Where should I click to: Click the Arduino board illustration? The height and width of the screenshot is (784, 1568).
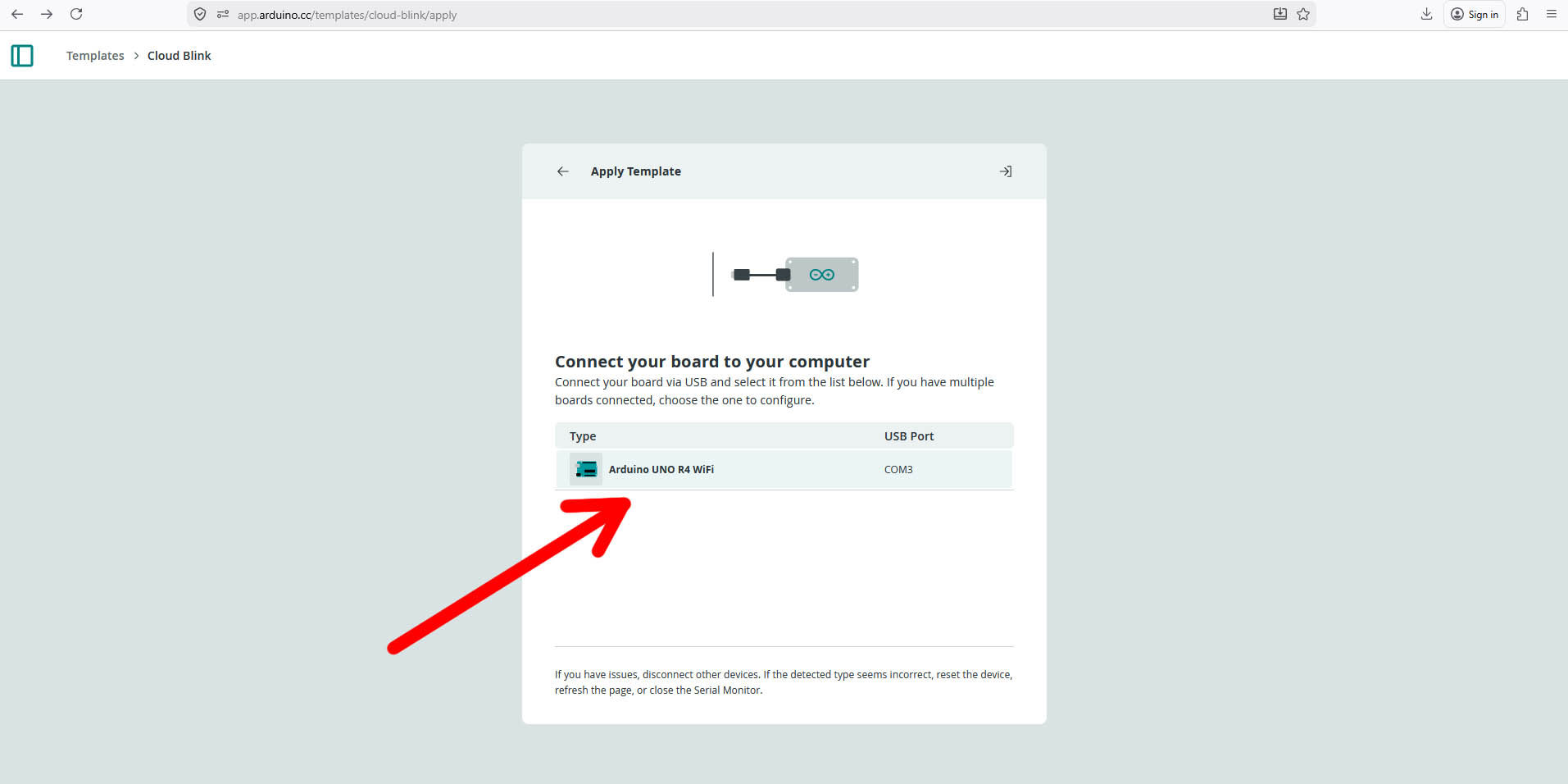pyautogui.click(x=785, y=275)
